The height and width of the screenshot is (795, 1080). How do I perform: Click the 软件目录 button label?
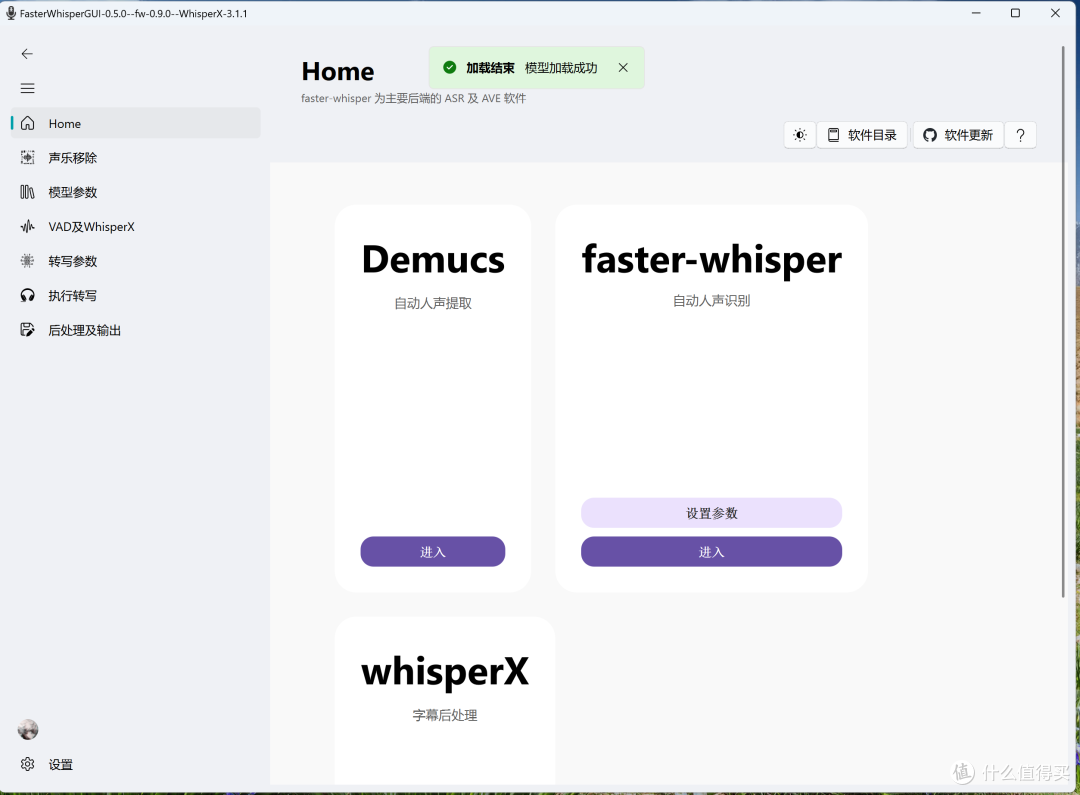click(x=872, y=135)
